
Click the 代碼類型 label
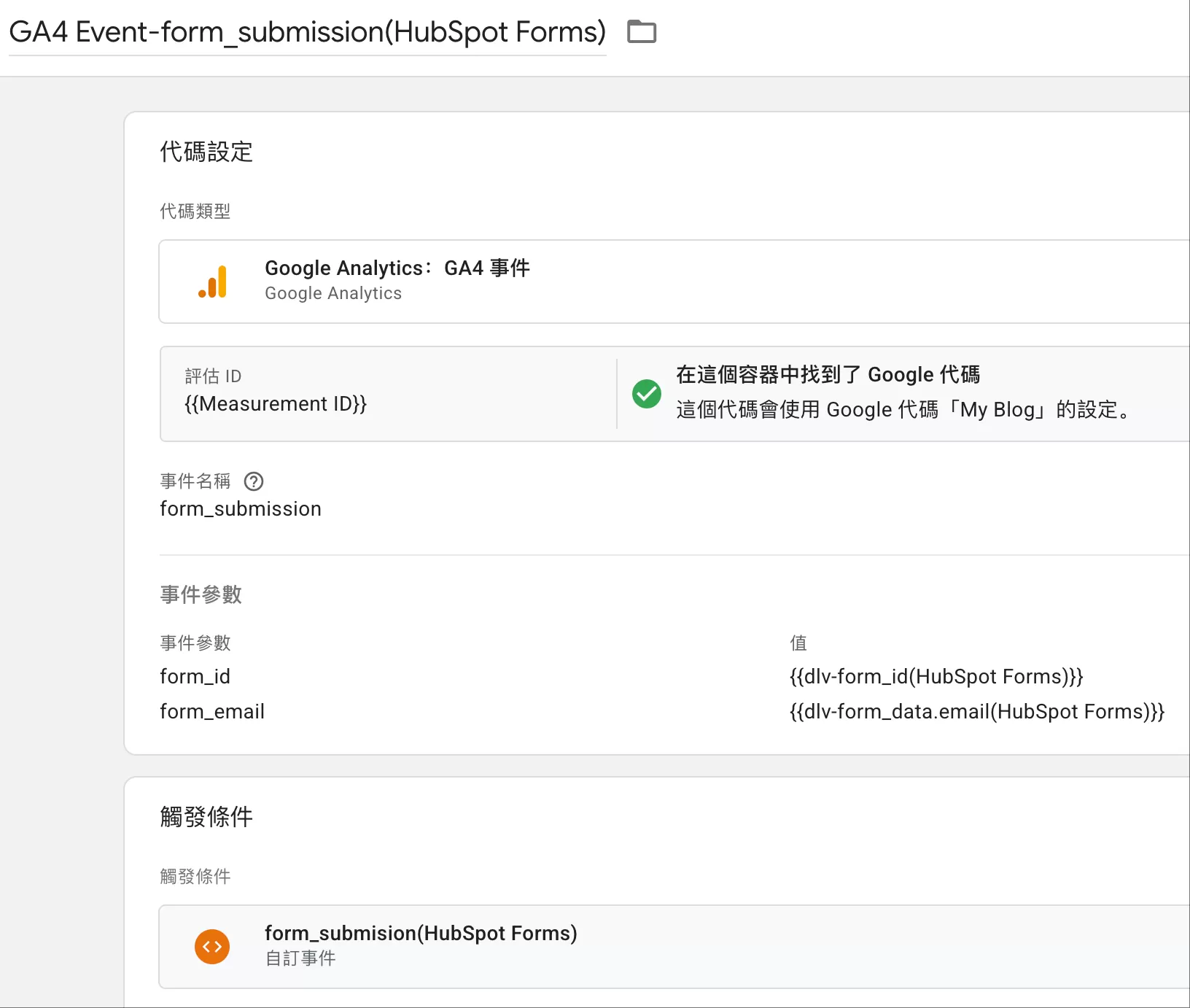point(195,212)
